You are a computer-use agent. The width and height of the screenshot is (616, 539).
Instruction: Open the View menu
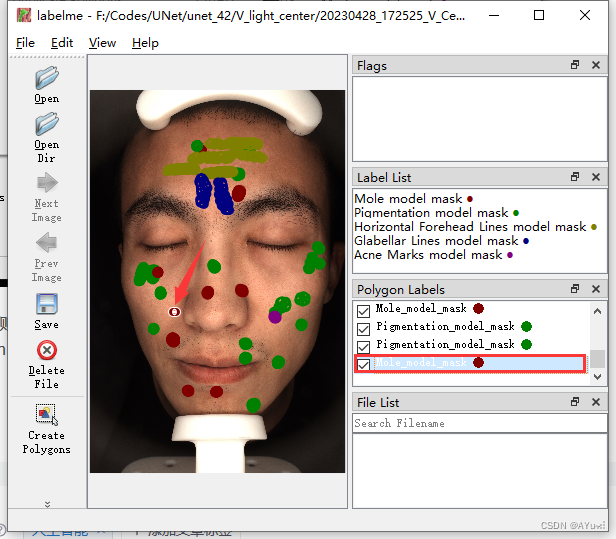pos(102,42)
